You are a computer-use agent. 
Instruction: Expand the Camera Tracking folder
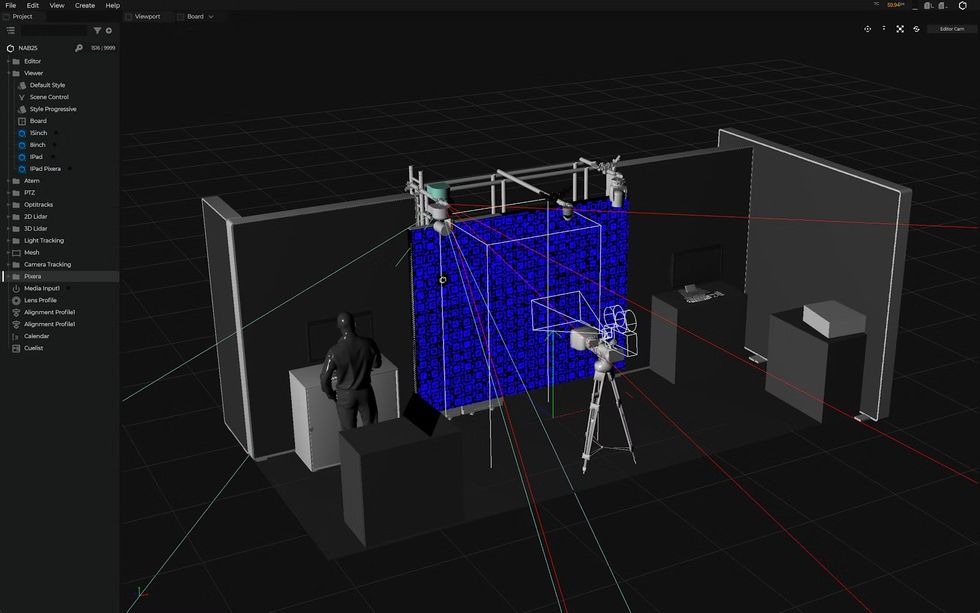(x=8, y=264)
